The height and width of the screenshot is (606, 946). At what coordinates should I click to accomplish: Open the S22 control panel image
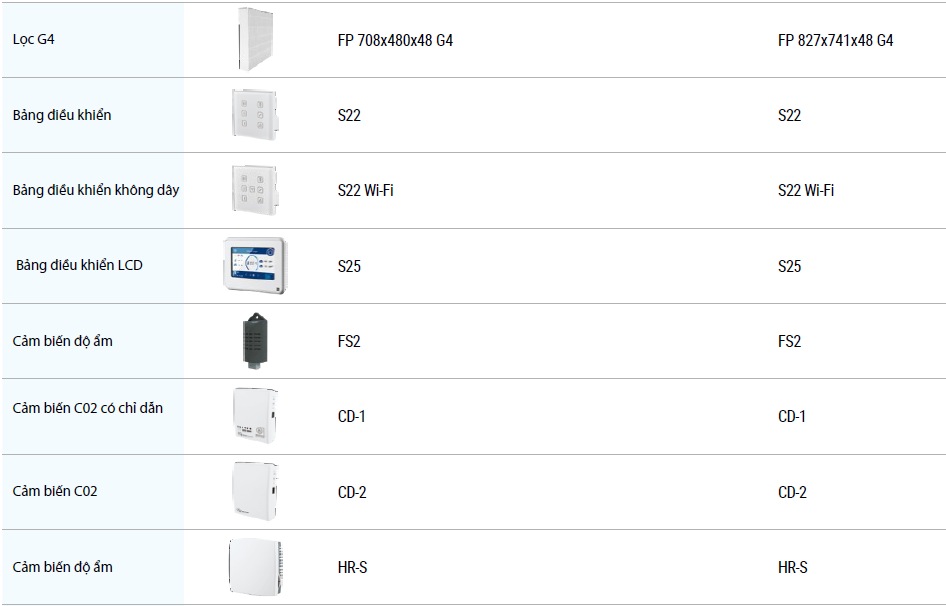pos(254,115)
